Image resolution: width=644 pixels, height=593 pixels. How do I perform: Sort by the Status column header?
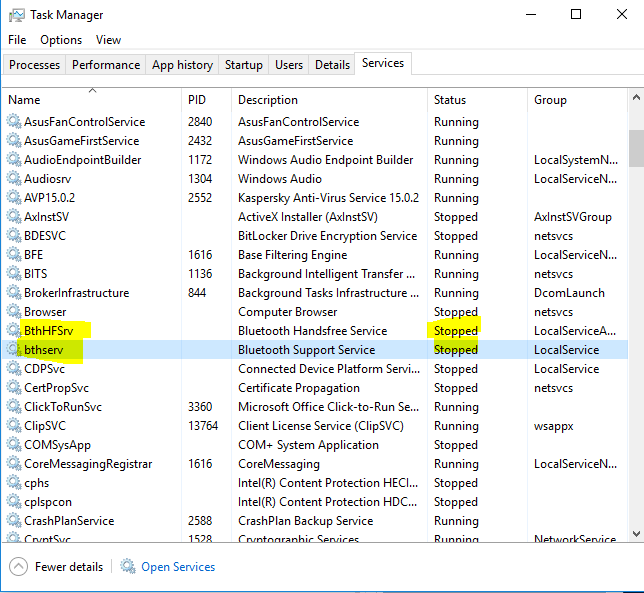pos(477,99)
